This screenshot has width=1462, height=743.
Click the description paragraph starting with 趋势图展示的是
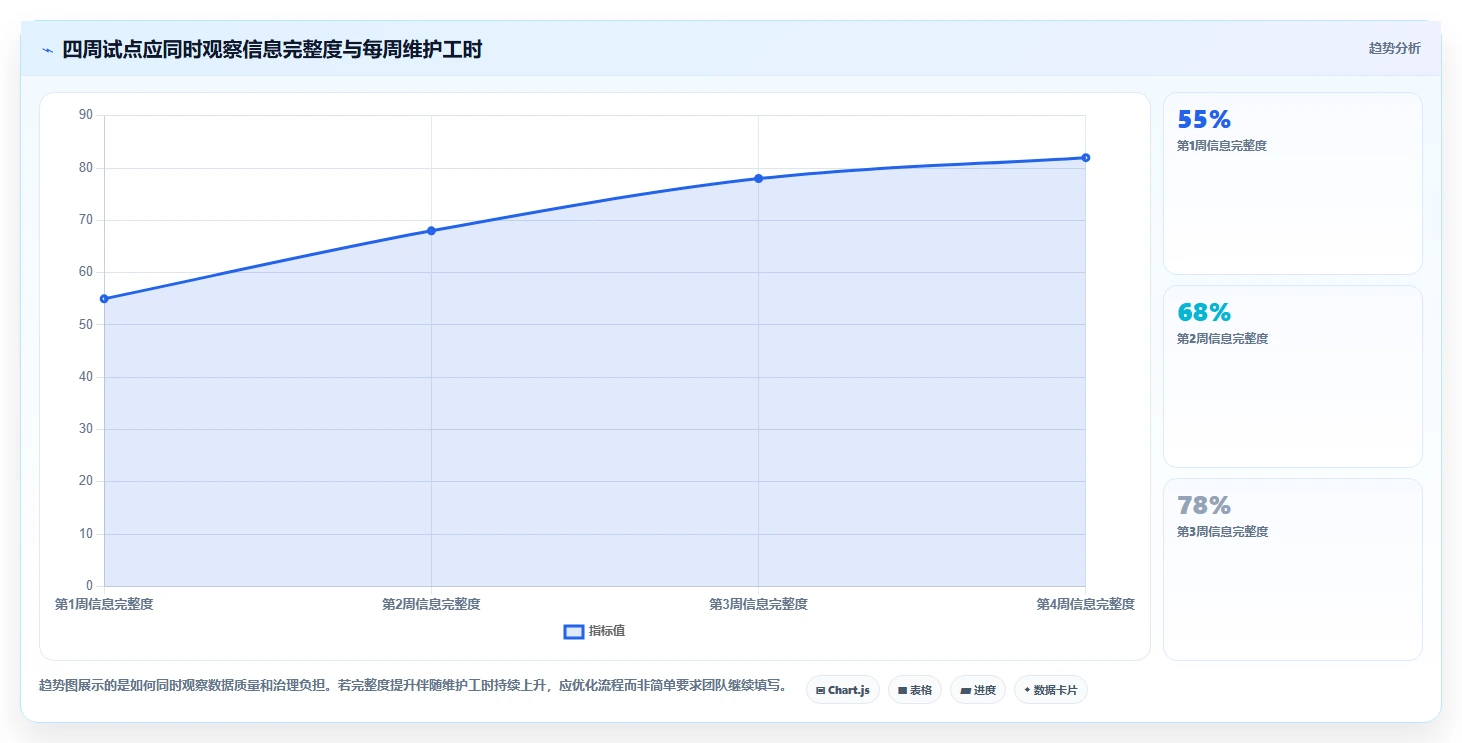pos(413,686)
